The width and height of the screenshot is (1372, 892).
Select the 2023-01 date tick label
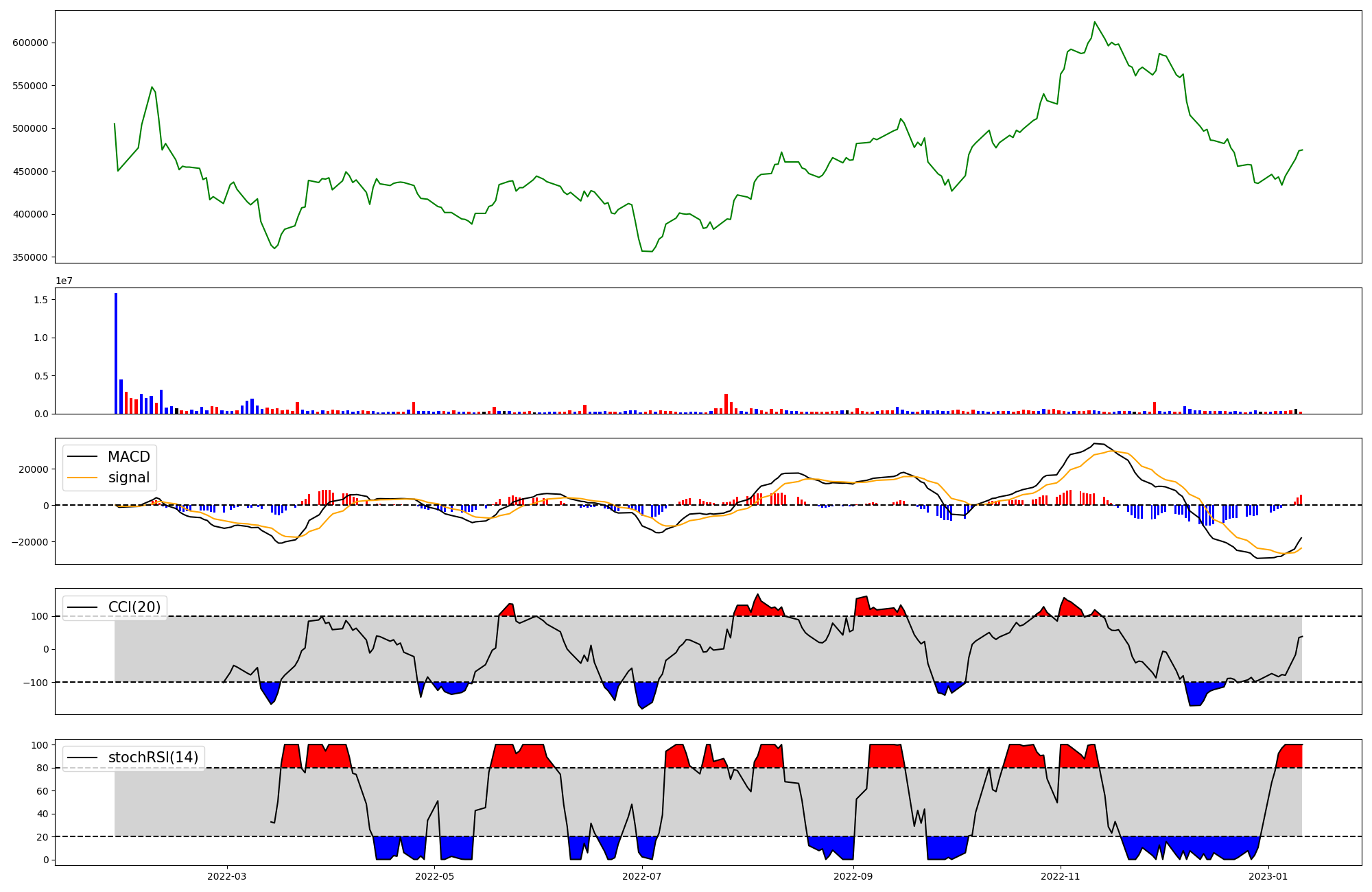click(1268, 876)
